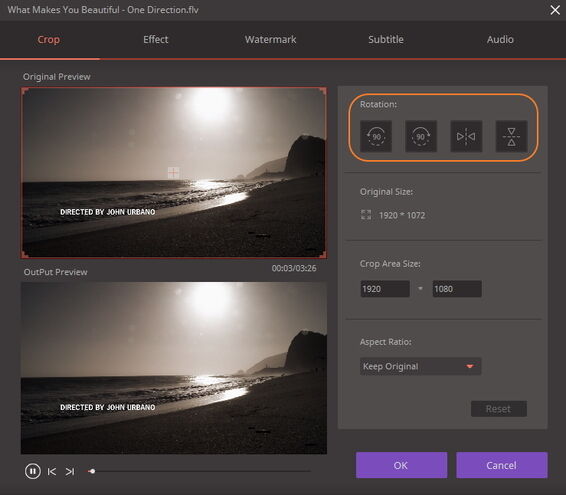Go to the Subtitle tab
Image resolution: width=566 pixels, height=495 pixels.
point(386,39)
